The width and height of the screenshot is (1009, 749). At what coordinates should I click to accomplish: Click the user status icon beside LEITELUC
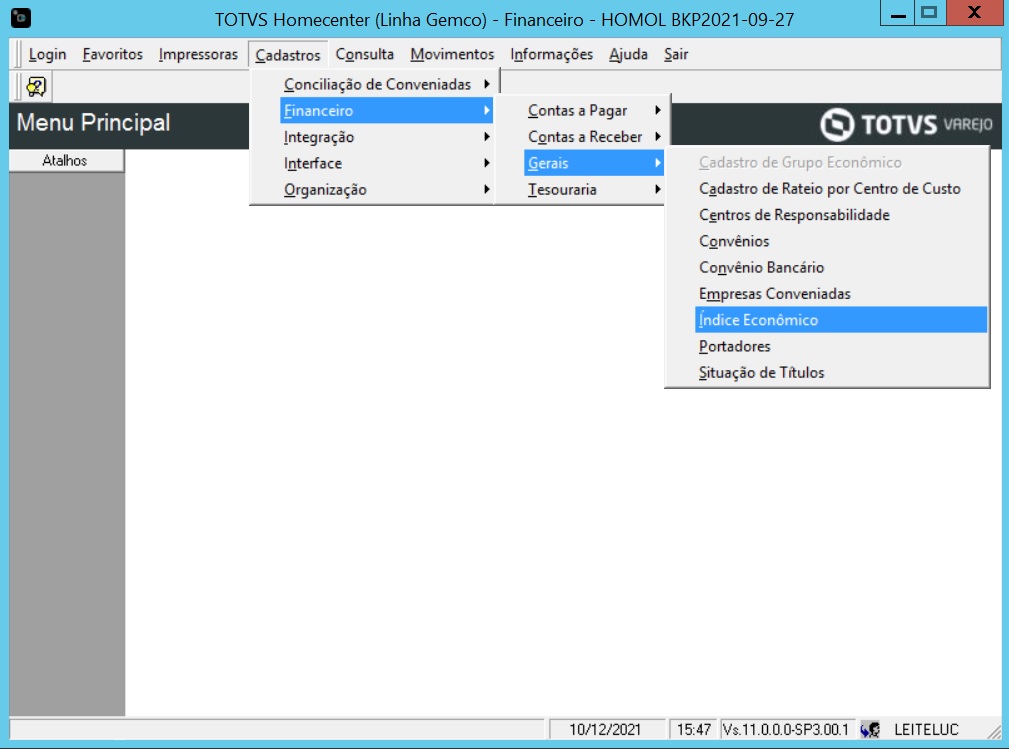click(x=870, y=729)
